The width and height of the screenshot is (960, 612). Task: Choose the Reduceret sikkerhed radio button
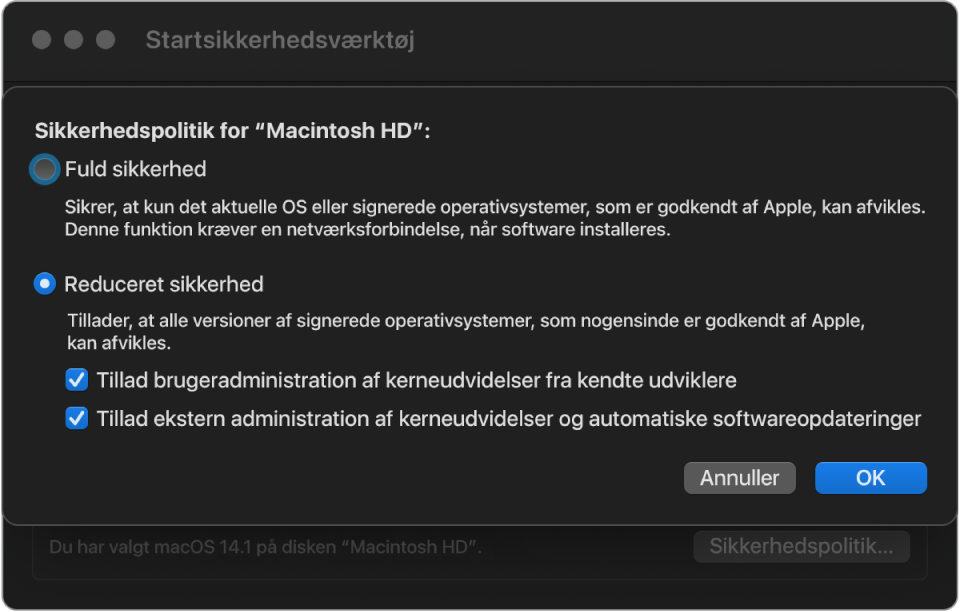(x=45, y=284)
